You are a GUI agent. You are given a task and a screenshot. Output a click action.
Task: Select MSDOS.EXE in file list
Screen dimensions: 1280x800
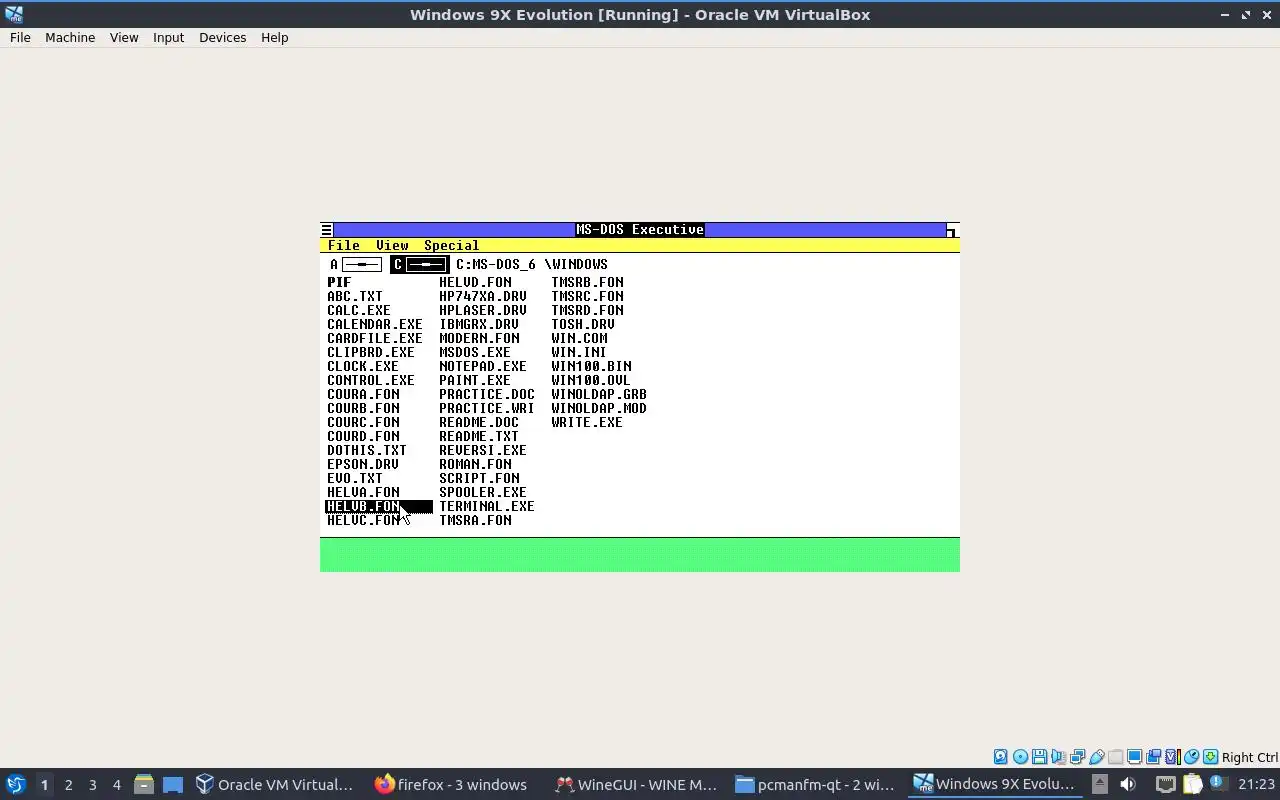click(475, 353)
